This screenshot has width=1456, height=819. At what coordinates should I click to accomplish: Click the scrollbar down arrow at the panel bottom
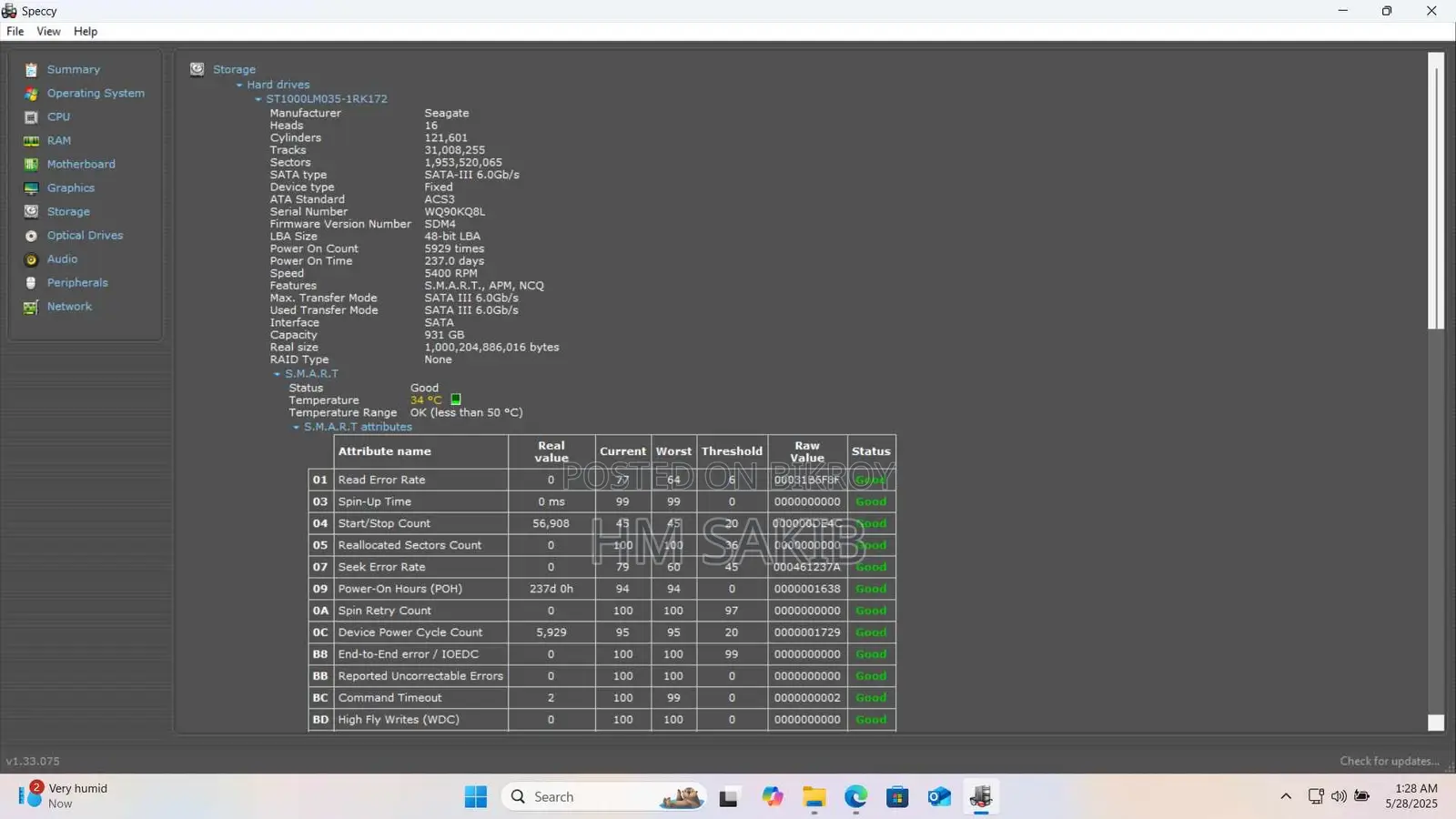[1436, 723]
